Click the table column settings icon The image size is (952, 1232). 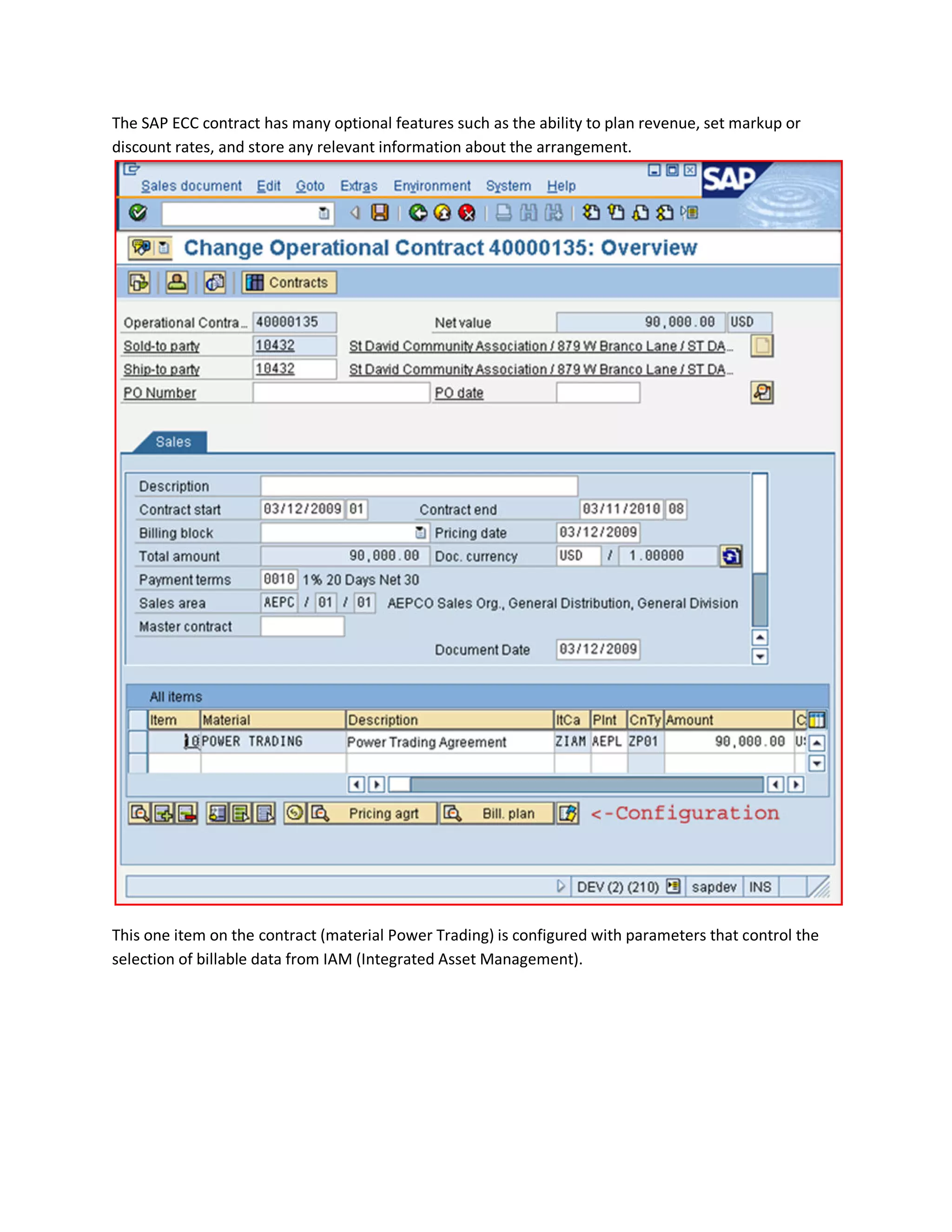click(817, 720)
